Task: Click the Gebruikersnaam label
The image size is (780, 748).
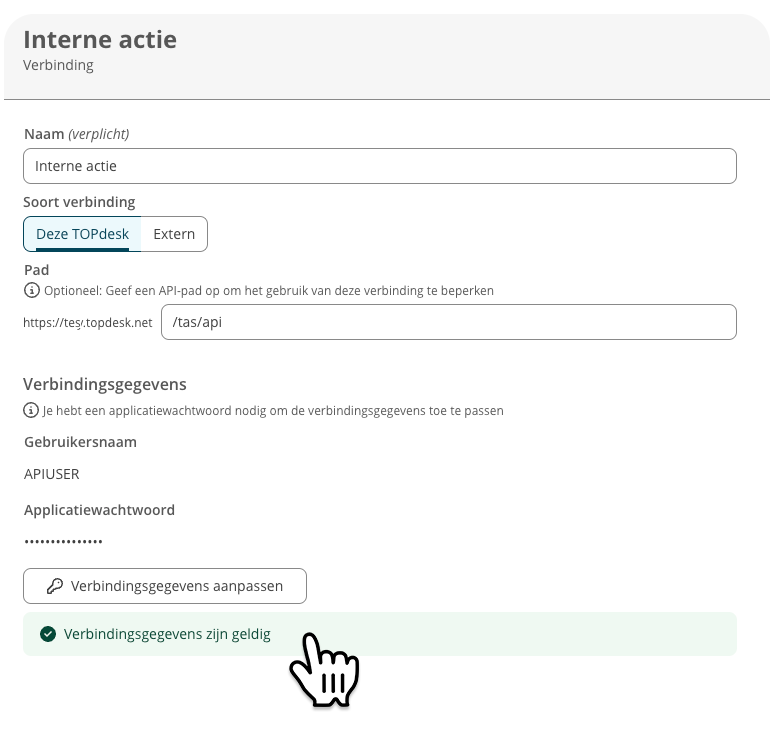Action: point(80,442)
